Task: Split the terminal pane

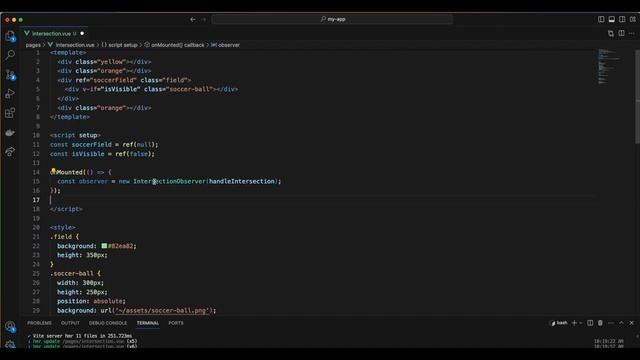Action: [590, 323]
